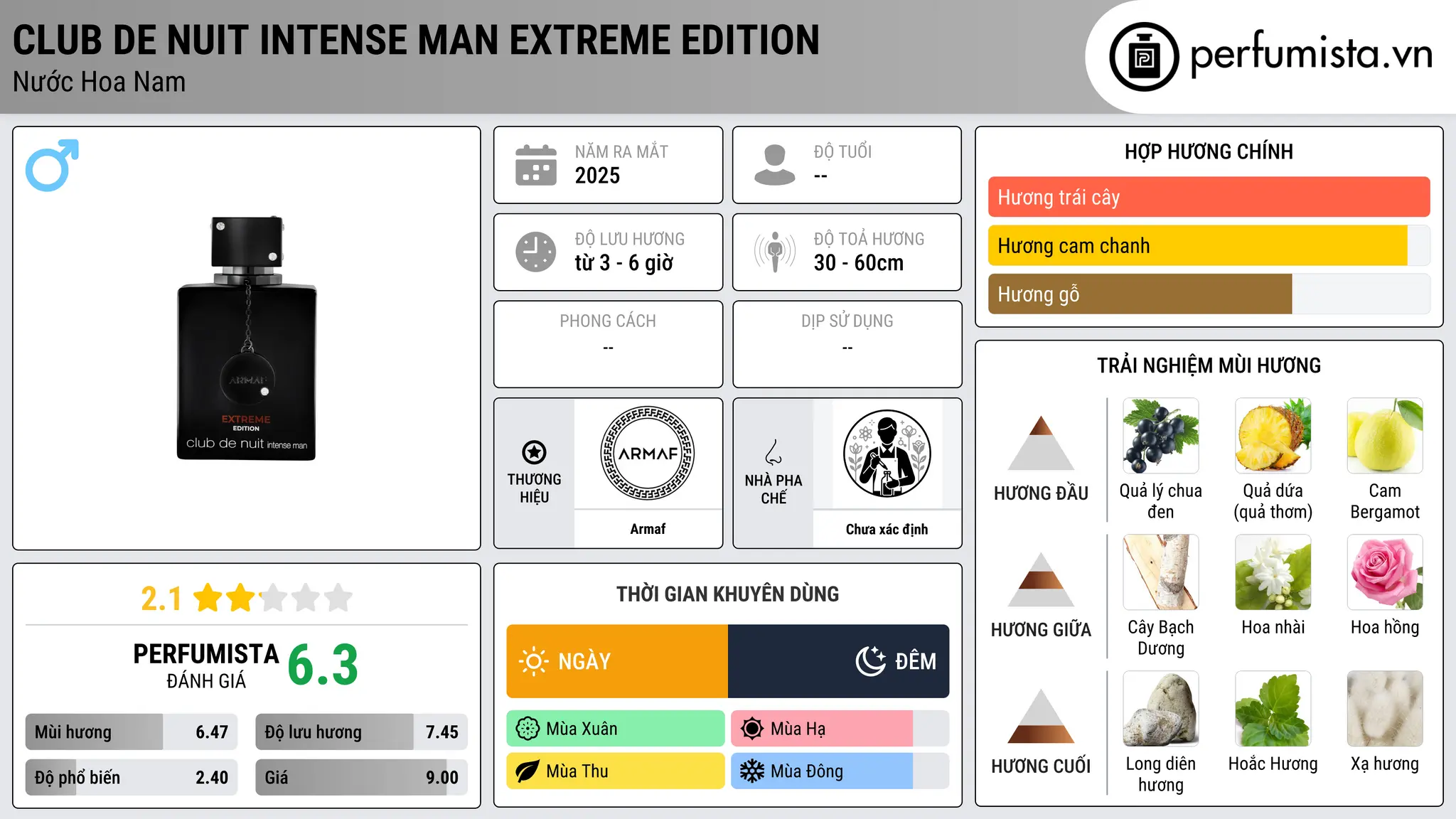Click the sun icon for Mùa Hạ
The image size is (1456, 819).
[x=752, y=729]
